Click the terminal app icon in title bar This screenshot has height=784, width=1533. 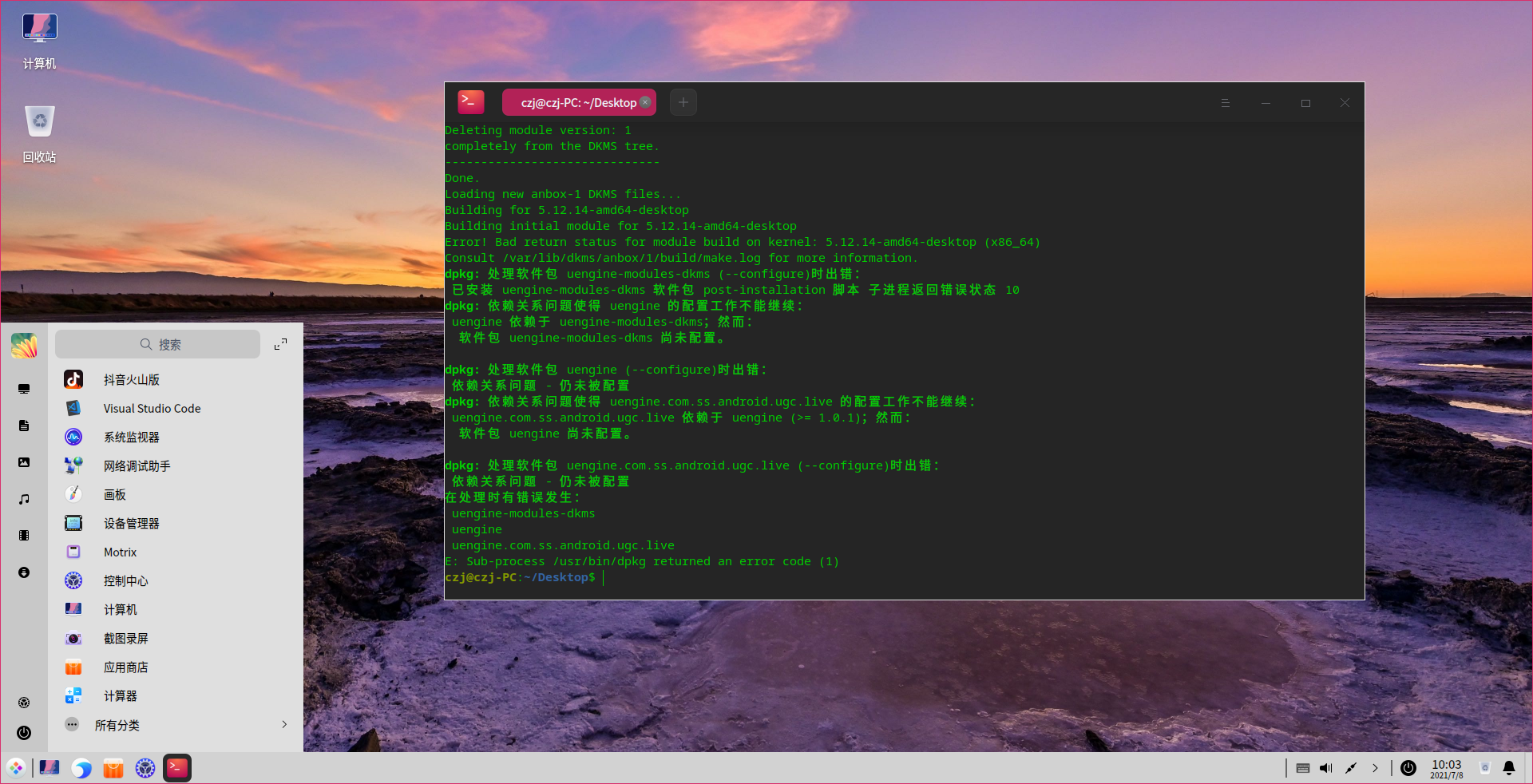(x=470, y=101)
